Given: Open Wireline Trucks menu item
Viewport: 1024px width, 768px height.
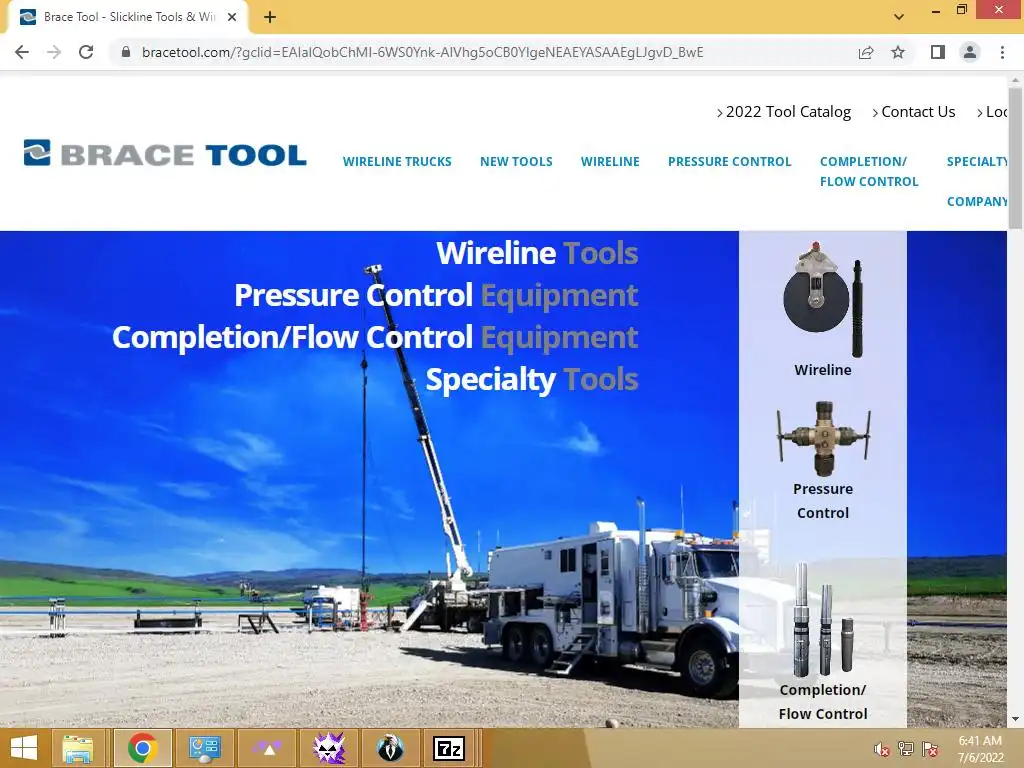Looking at the screenshot, I should (397, 161).
